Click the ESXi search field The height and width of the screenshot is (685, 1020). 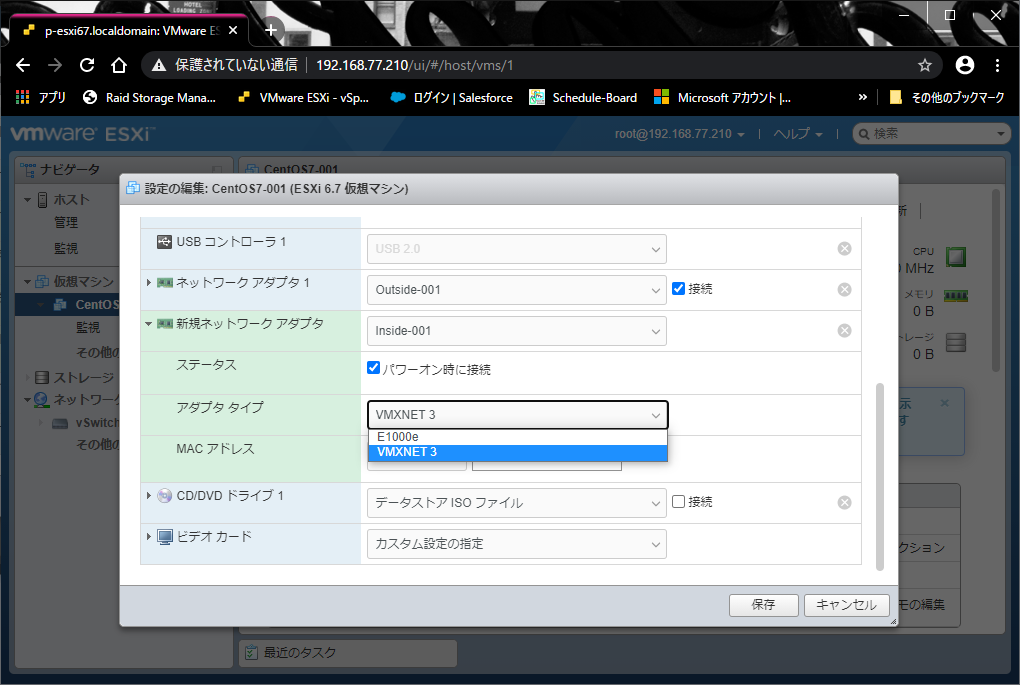(930, 134)
